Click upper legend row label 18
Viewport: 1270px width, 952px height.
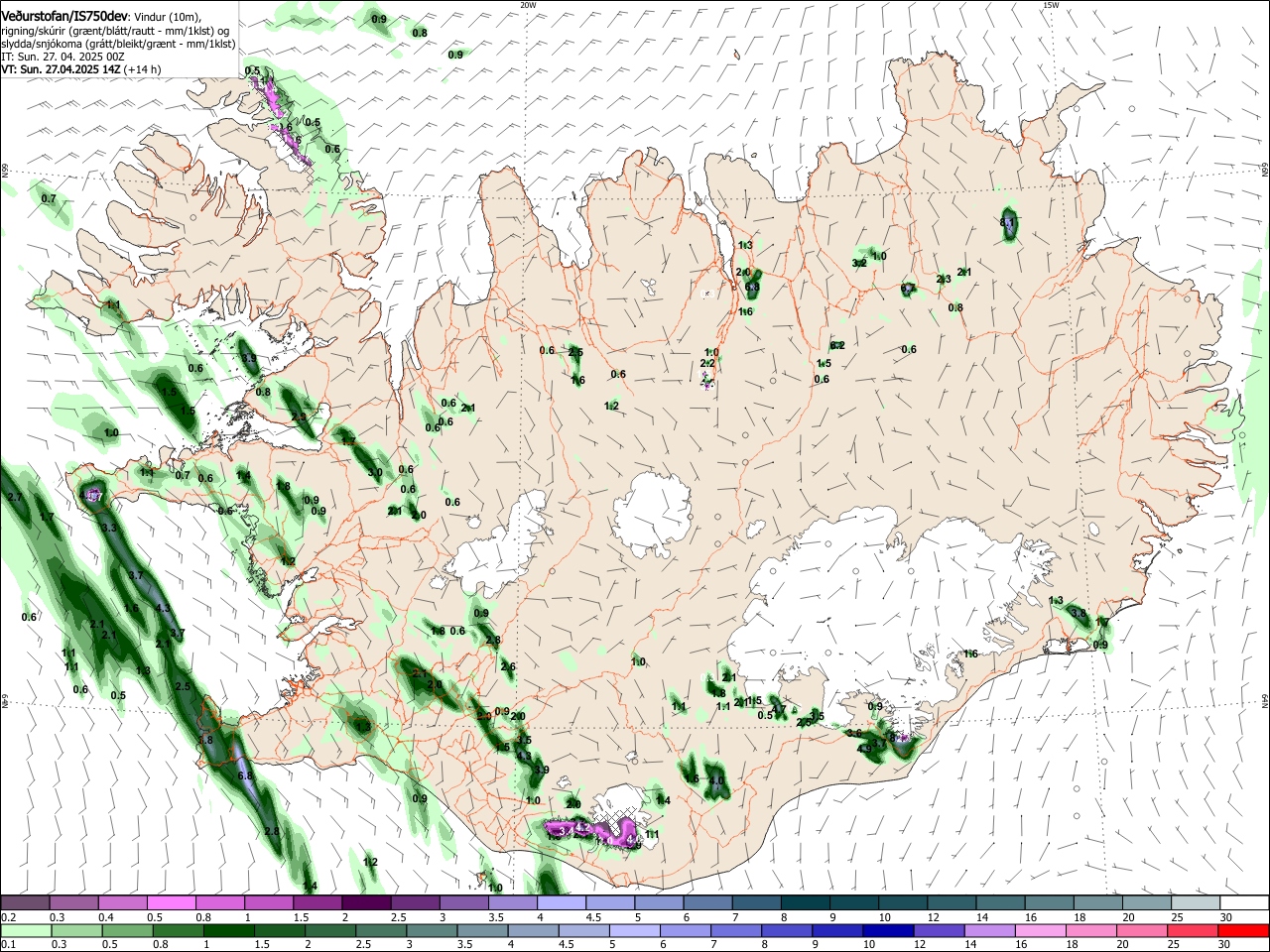(x=1079, y=917)
